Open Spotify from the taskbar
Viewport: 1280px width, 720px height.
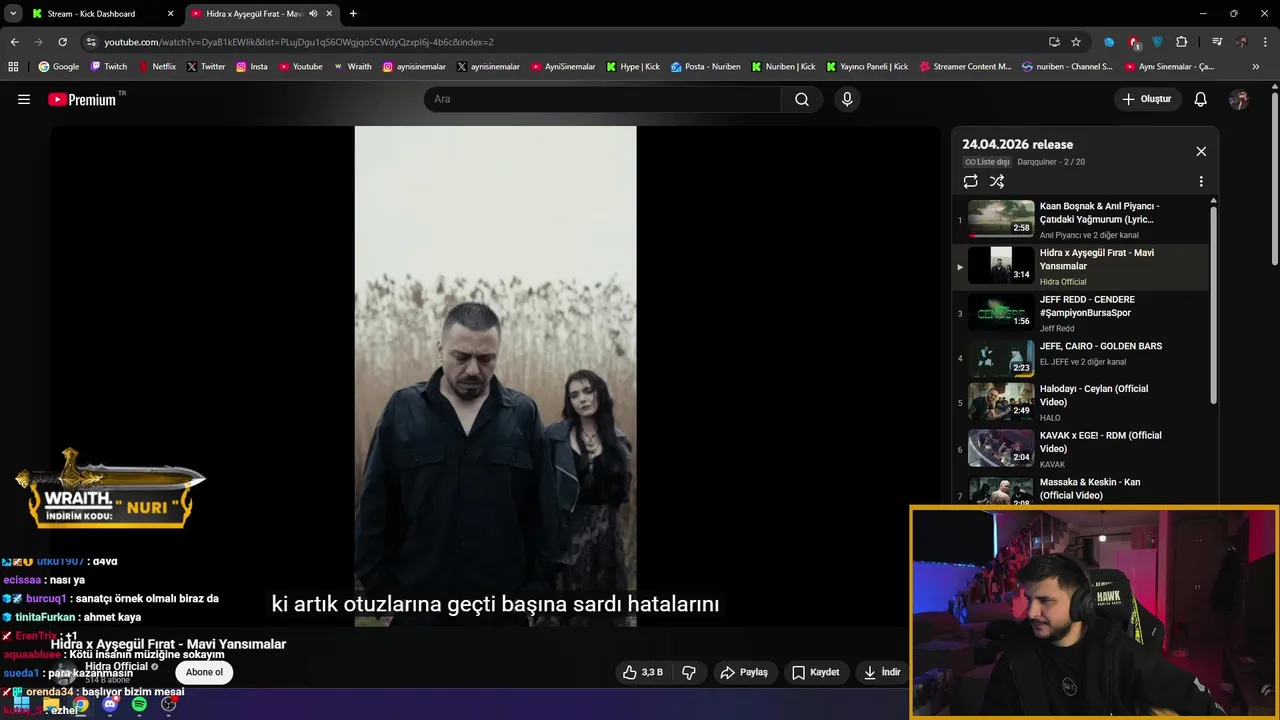tap(139, 705)
